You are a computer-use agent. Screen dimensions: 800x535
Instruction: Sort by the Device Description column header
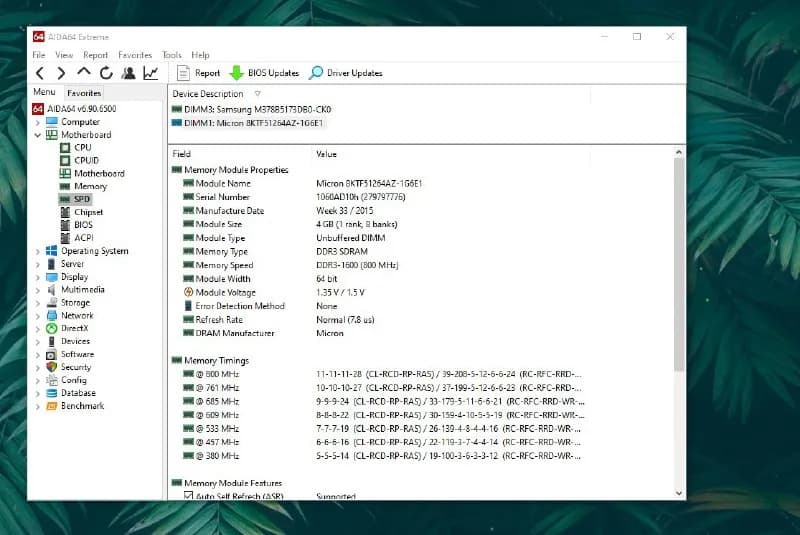(x=208, y=94)
